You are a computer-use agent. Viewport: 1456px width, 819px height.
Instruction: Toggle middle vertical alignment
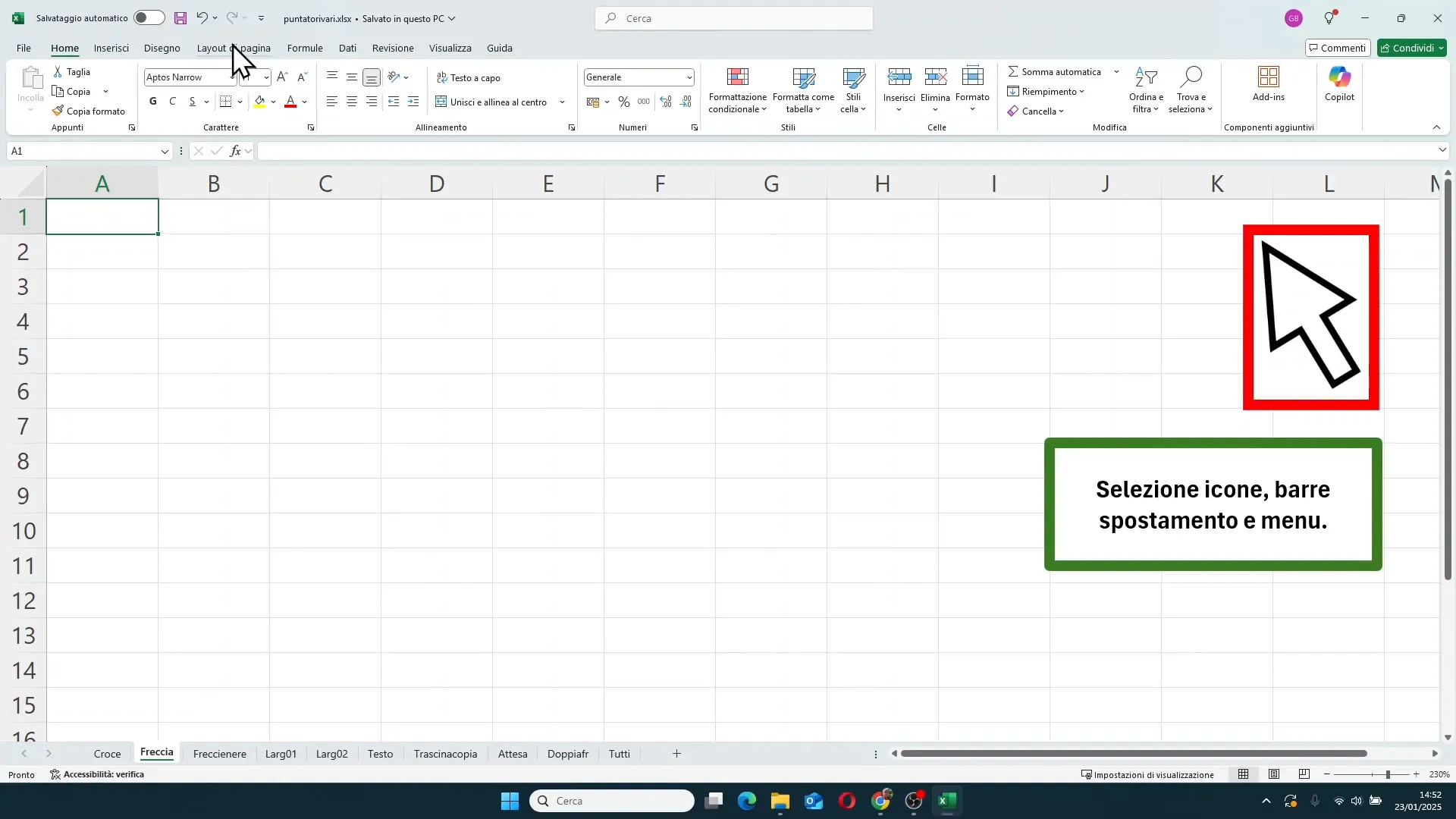pyautogui.click(x=352, y=77)
